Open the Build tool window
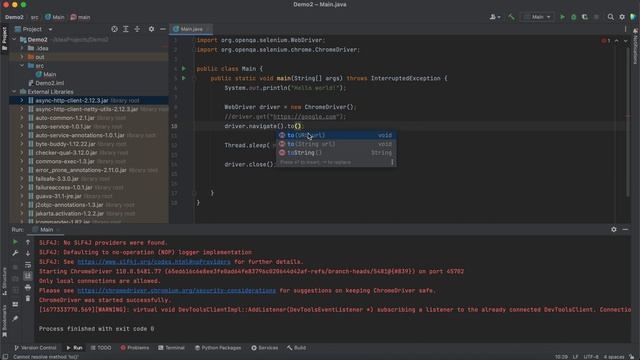The width and height of the screenshot is (640, 360). [x=296, y=348]
